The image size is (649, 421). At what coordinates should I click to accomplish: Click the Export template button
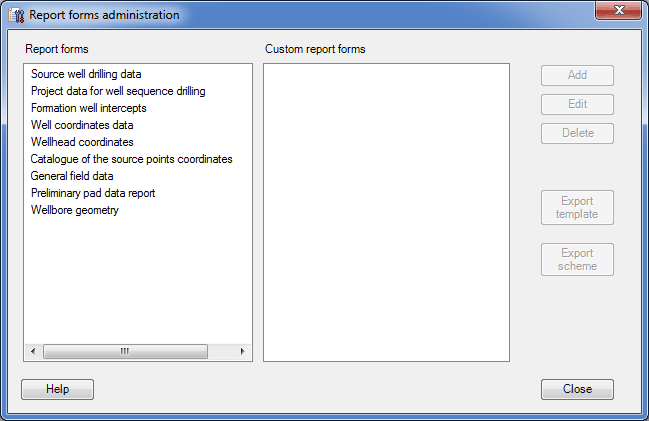pyautogui.click(x=577, y=207)
